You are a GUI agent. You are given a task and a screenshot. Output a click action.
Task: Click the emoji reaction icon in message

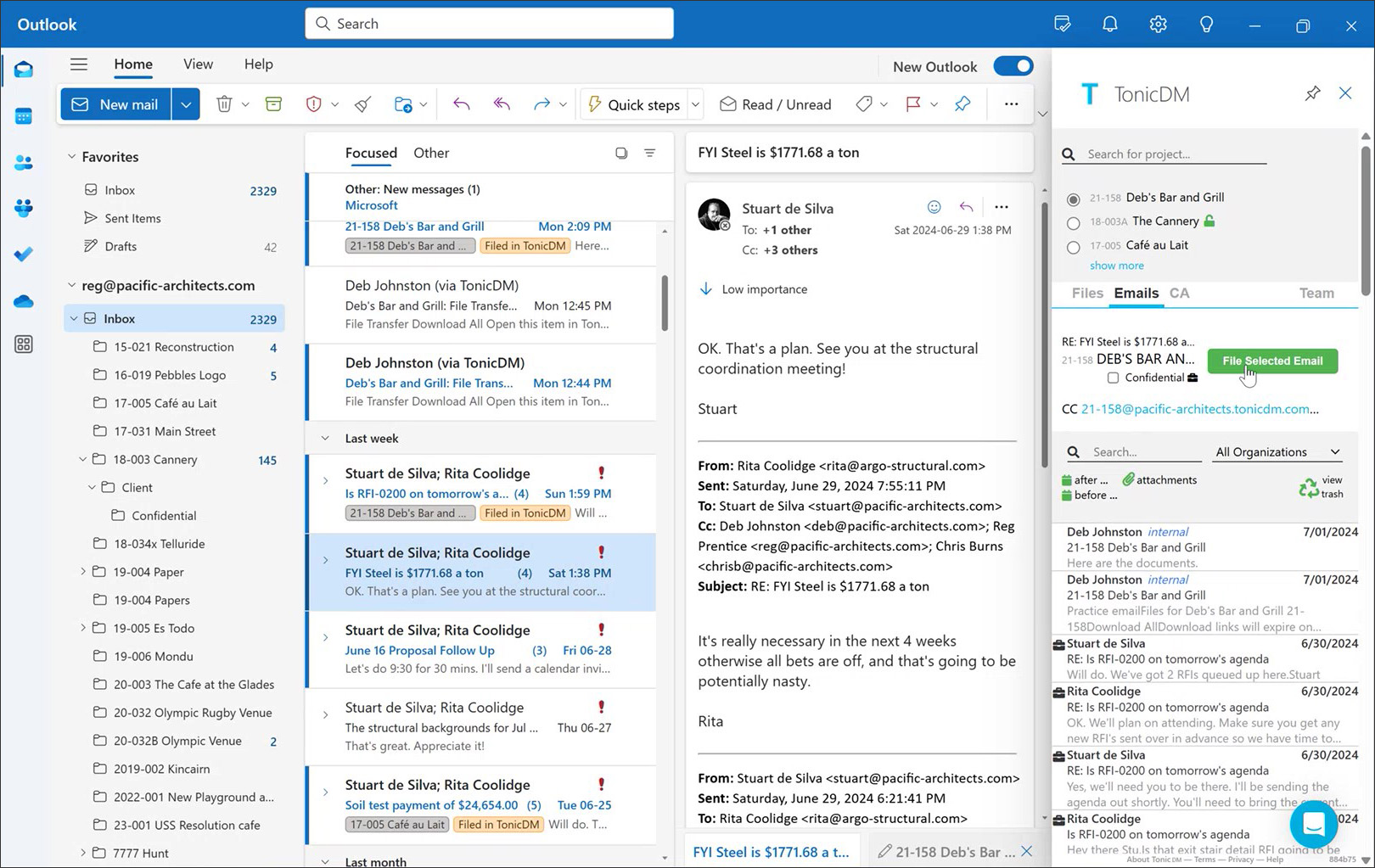[x=934, y=207]
